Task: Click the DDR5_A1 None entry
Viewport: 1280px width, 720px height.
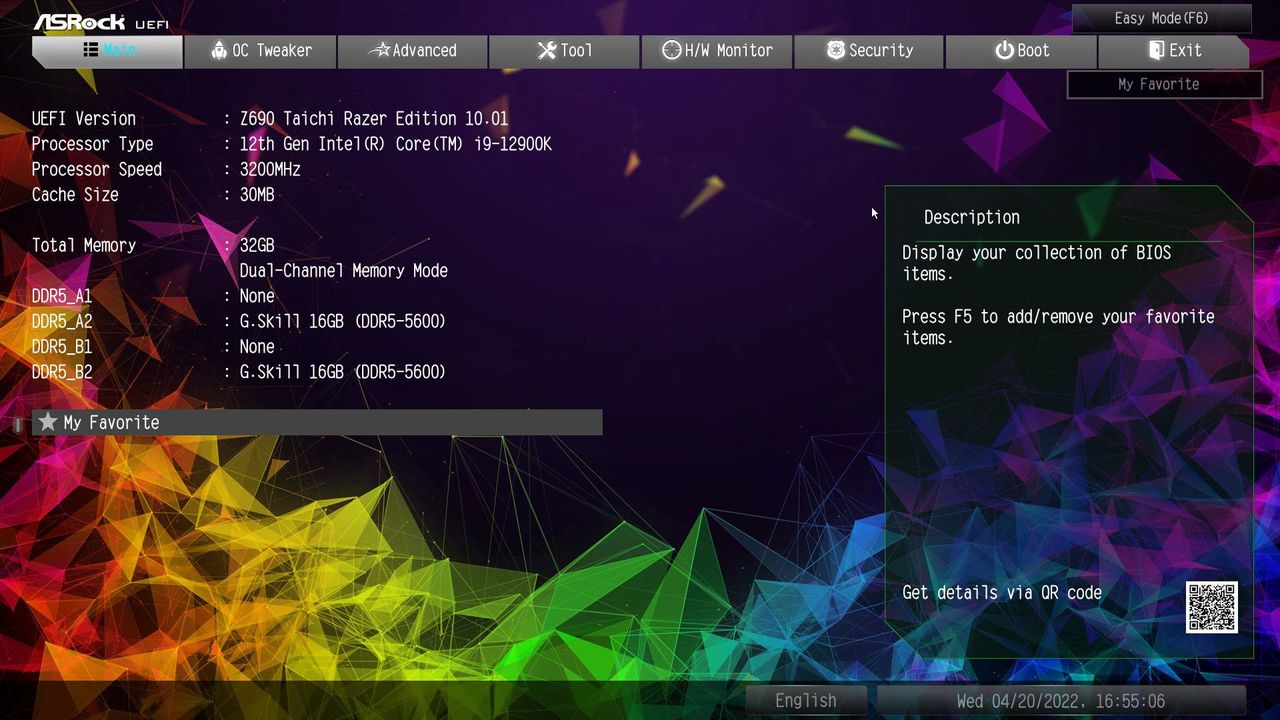Action: point(257,296)
